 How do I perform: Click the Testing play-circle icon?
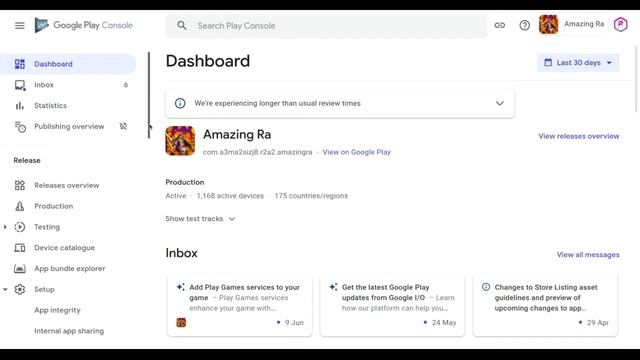point(20,227)
